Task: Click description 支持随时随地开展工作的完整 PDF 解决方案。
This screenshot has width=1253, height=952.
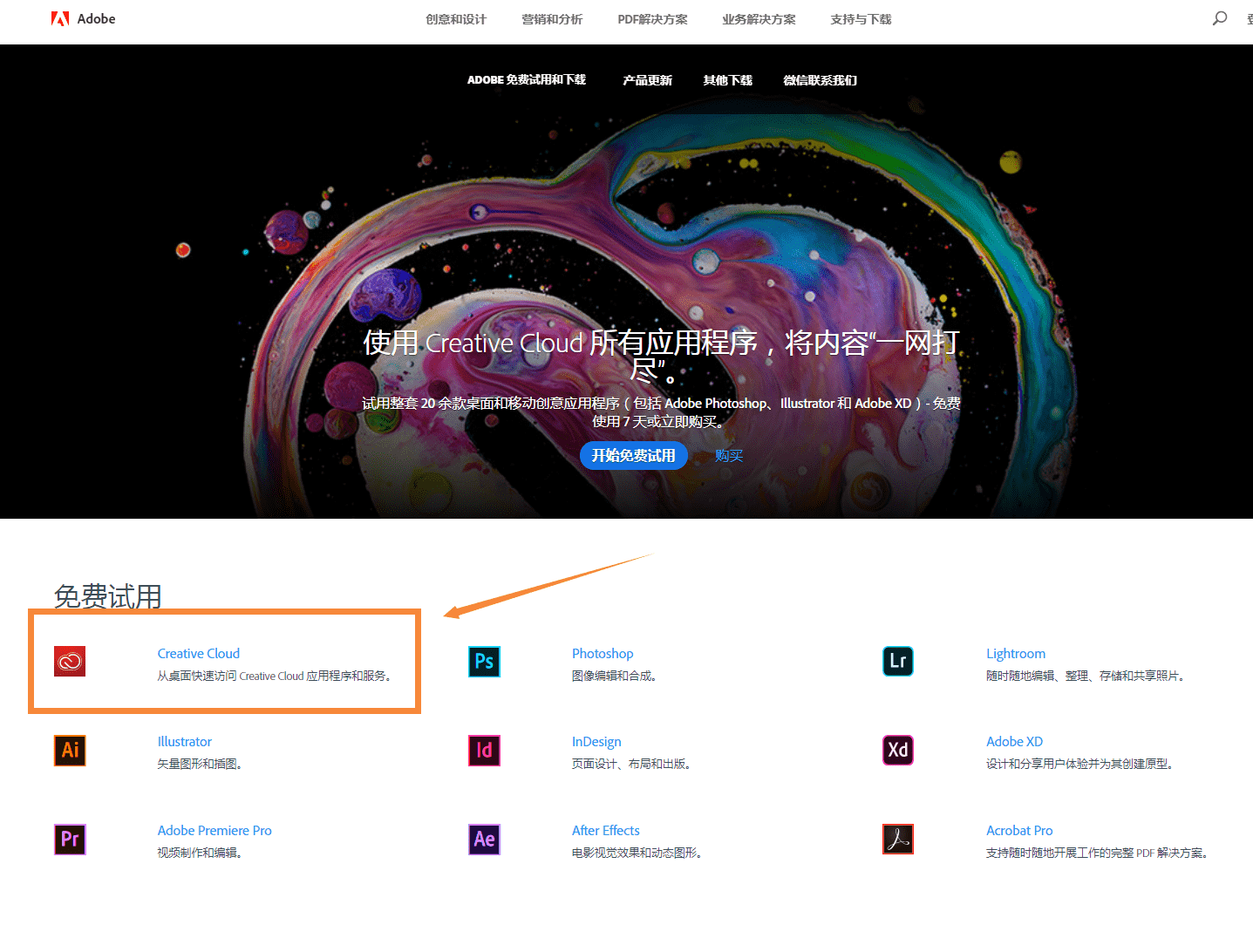Action: (x=1097, y=853)
